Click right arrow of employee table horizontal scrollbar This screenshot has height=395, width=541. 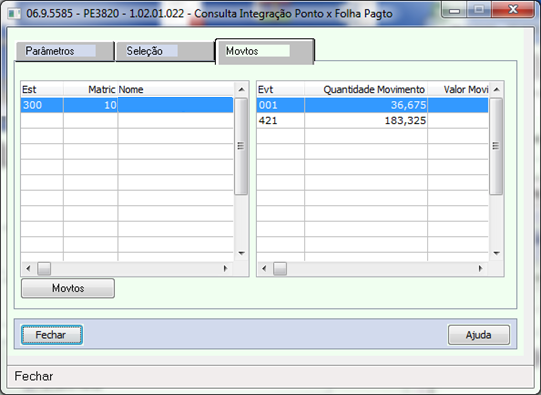(226, 268)
